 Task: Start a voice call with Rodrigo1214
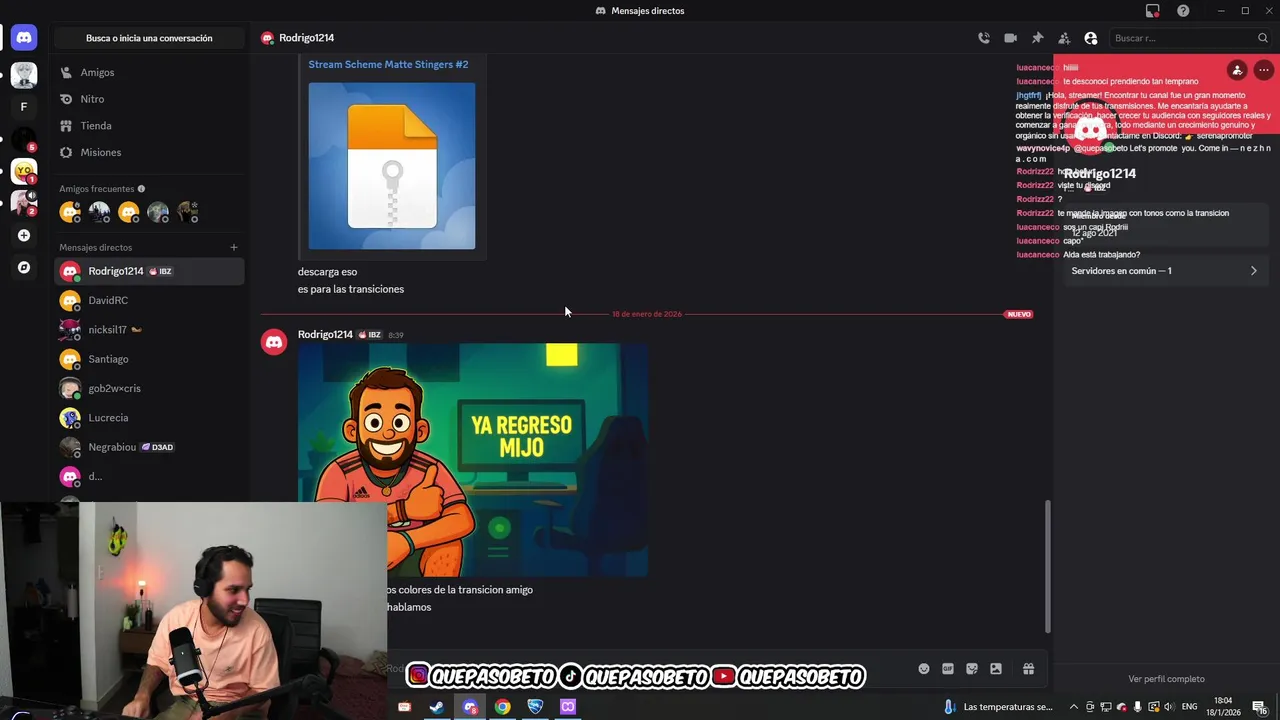984,38
